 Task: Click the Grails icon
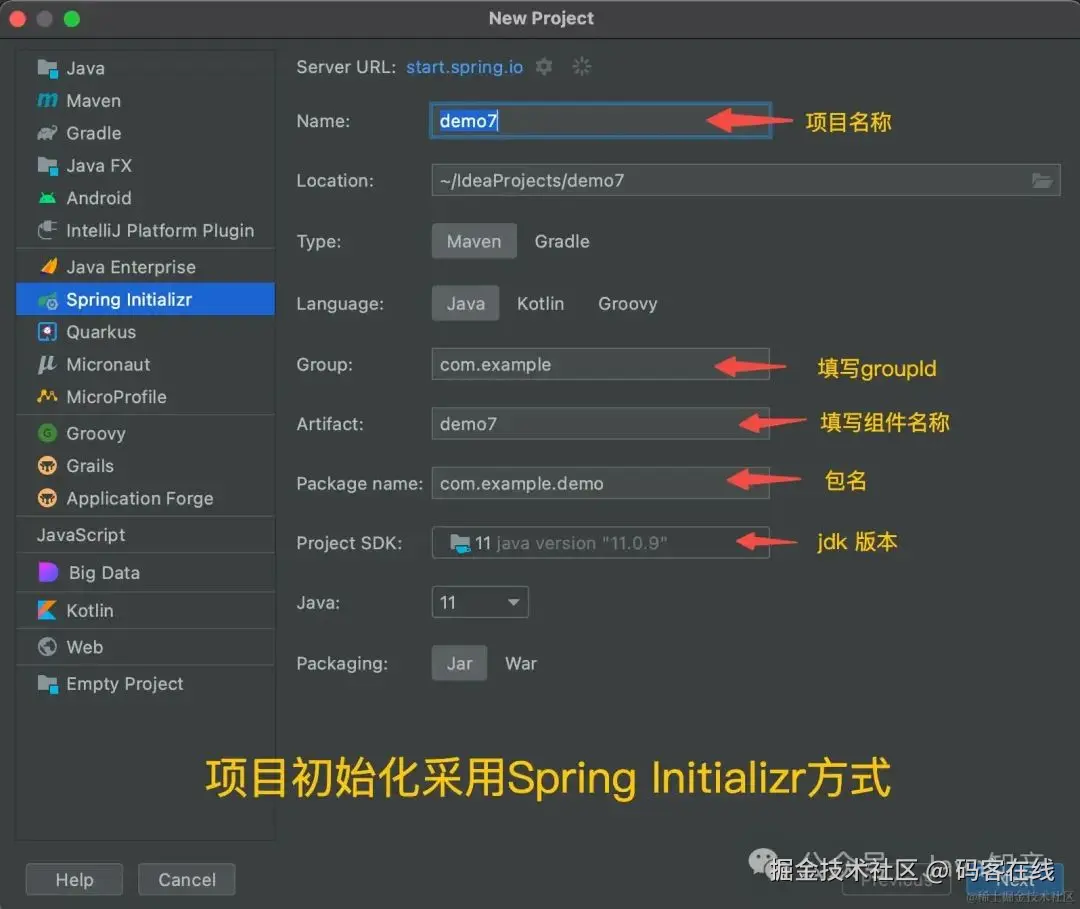[47, 466]
